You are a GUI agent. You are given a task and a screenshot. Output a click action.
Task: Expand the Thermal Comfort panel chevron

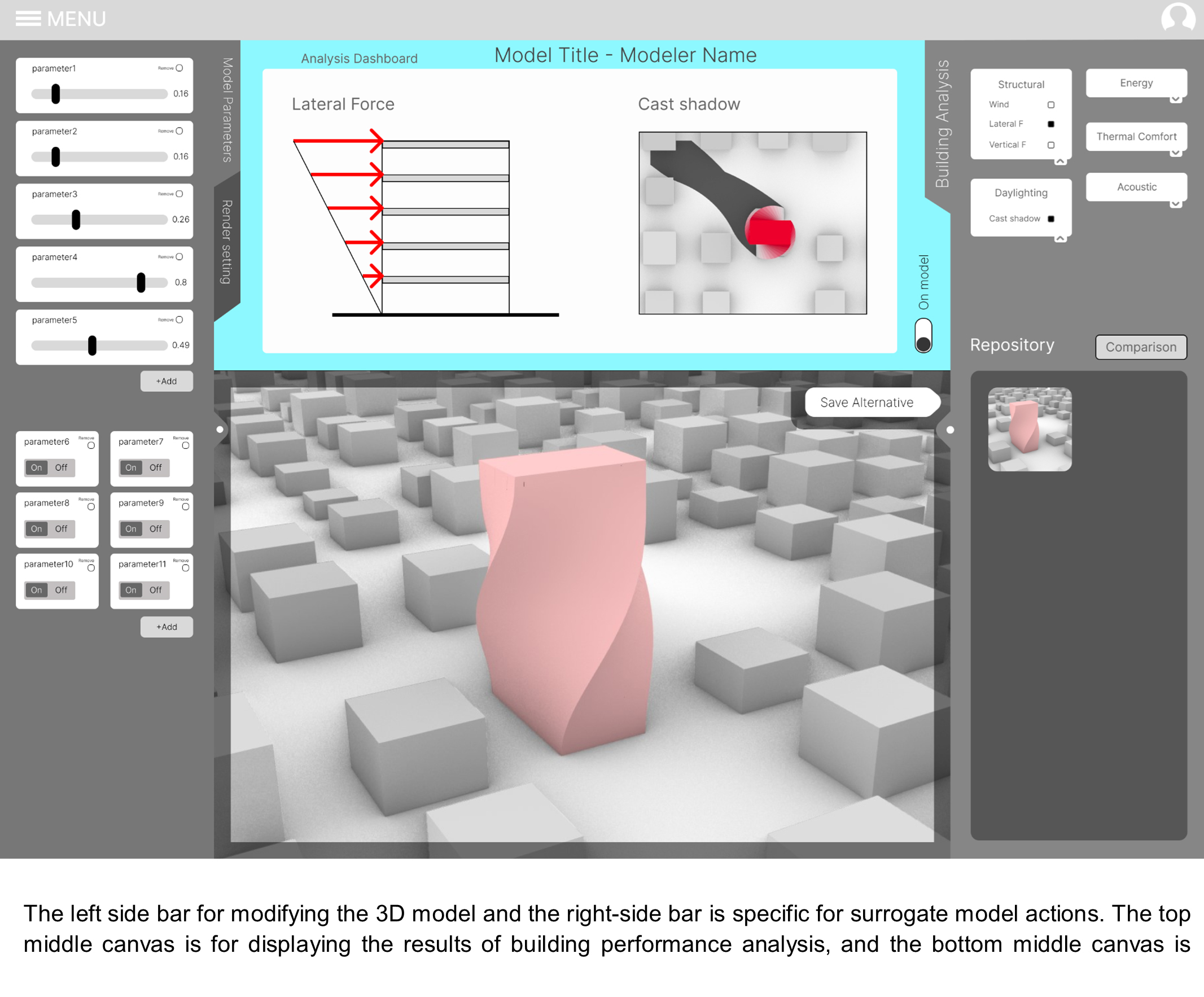[1175, 153]
